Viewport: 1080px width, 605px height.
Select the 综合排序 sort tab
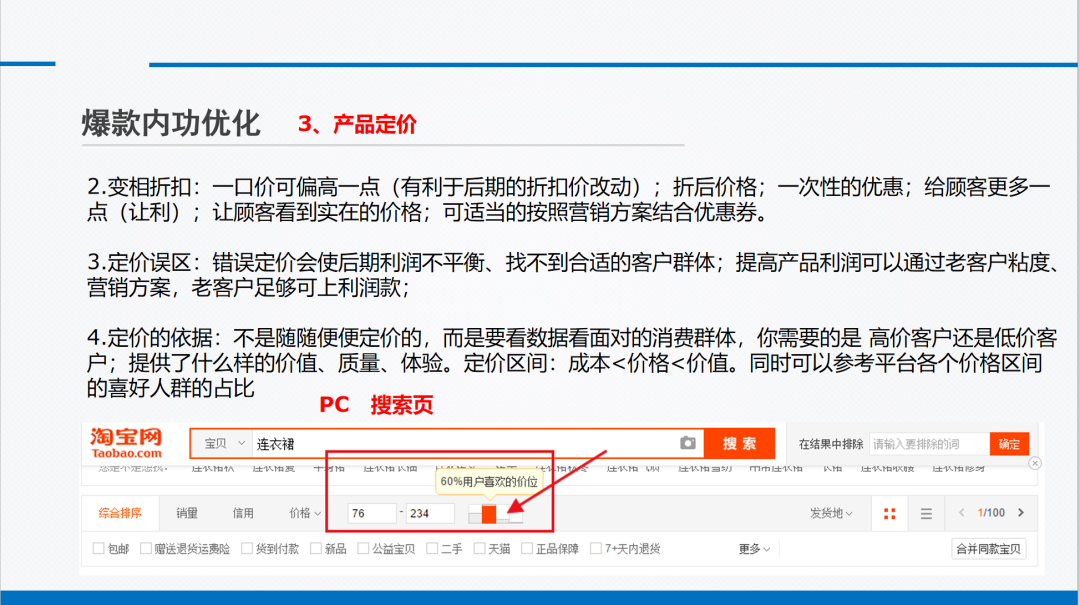(x=120, y=513)
